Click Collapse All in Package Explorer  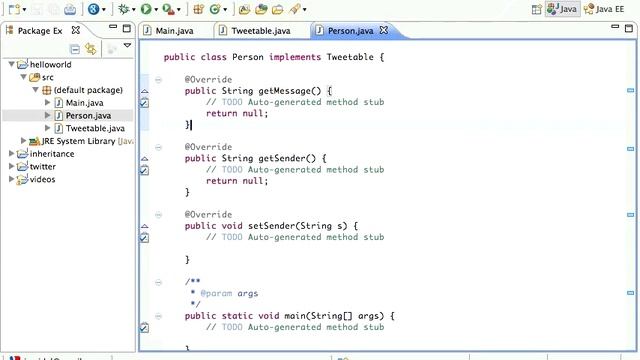(x=75, y=49)
